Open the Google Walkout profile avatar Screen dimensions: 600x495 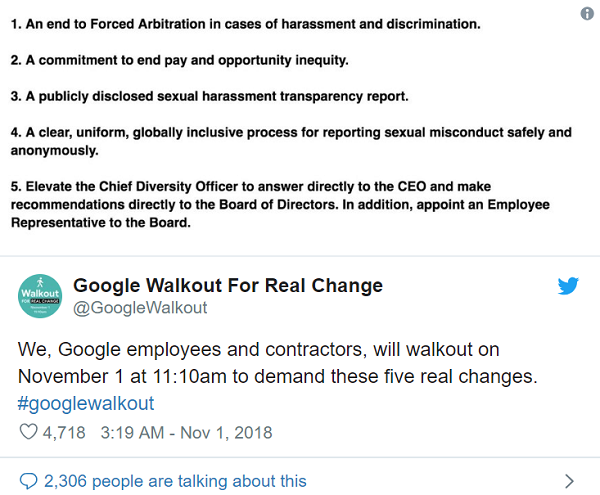coord(40,296)
